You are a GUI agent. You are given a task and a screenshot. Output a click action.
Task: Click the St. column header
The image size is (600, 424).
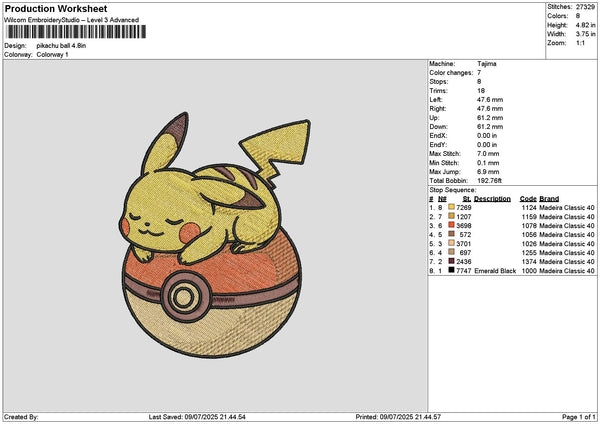point(467,199)
